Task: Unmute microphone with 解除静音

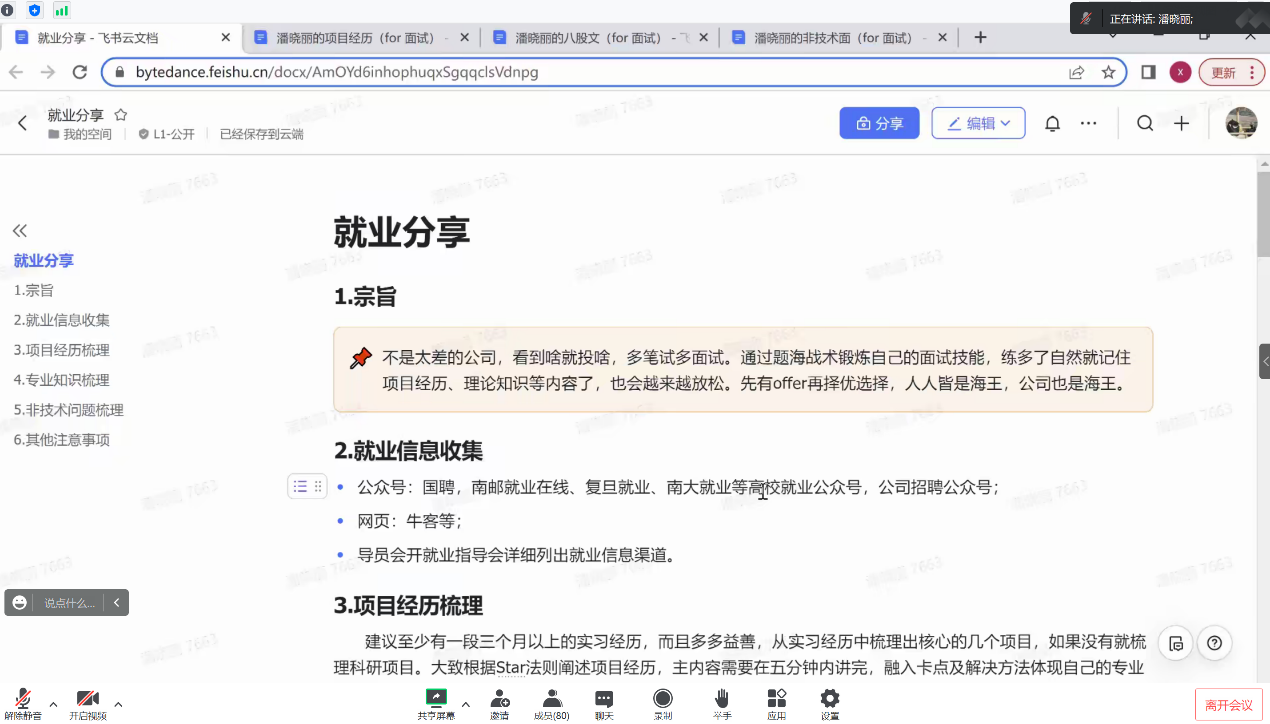Action: tap(22, 703)
